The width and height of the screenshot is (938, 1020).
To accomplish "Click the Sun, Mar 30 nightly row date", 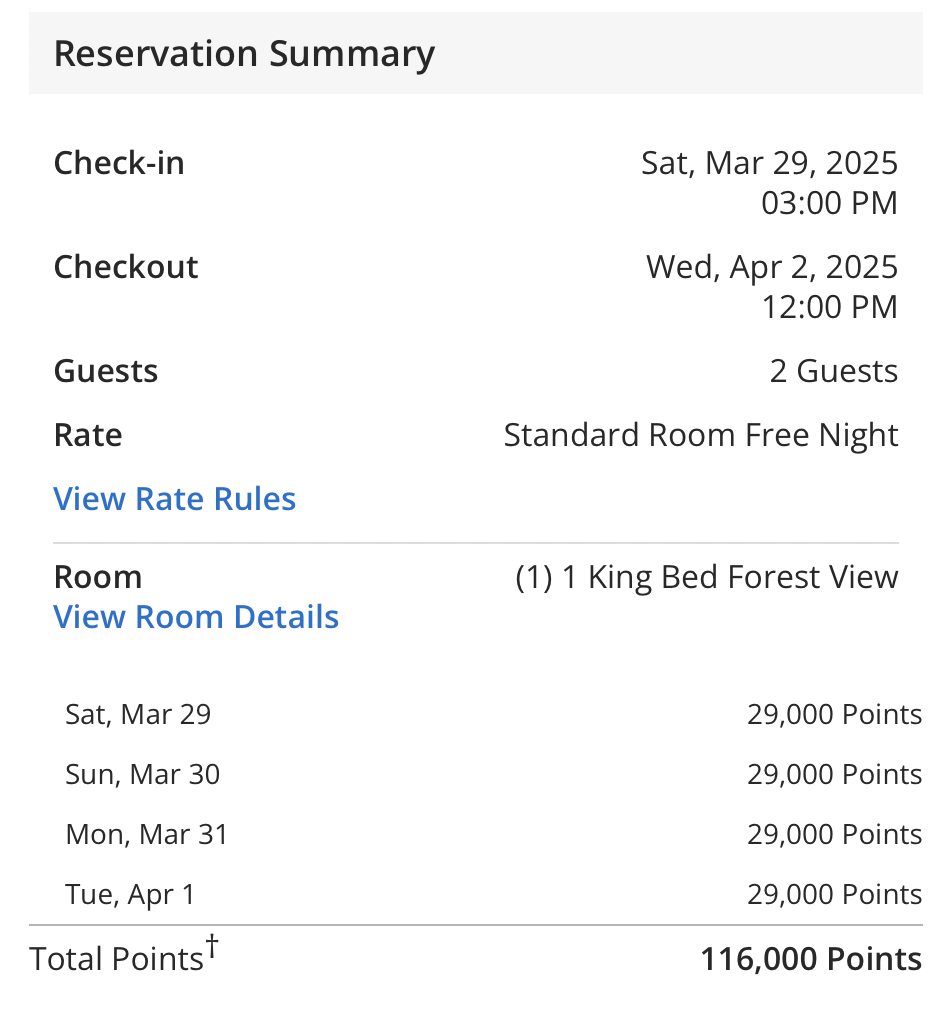I will point(142,774).
